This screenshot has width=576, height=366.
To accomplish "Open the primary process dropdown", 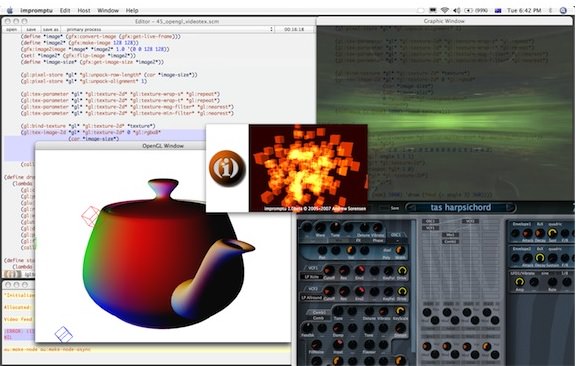I will point(168,29).
